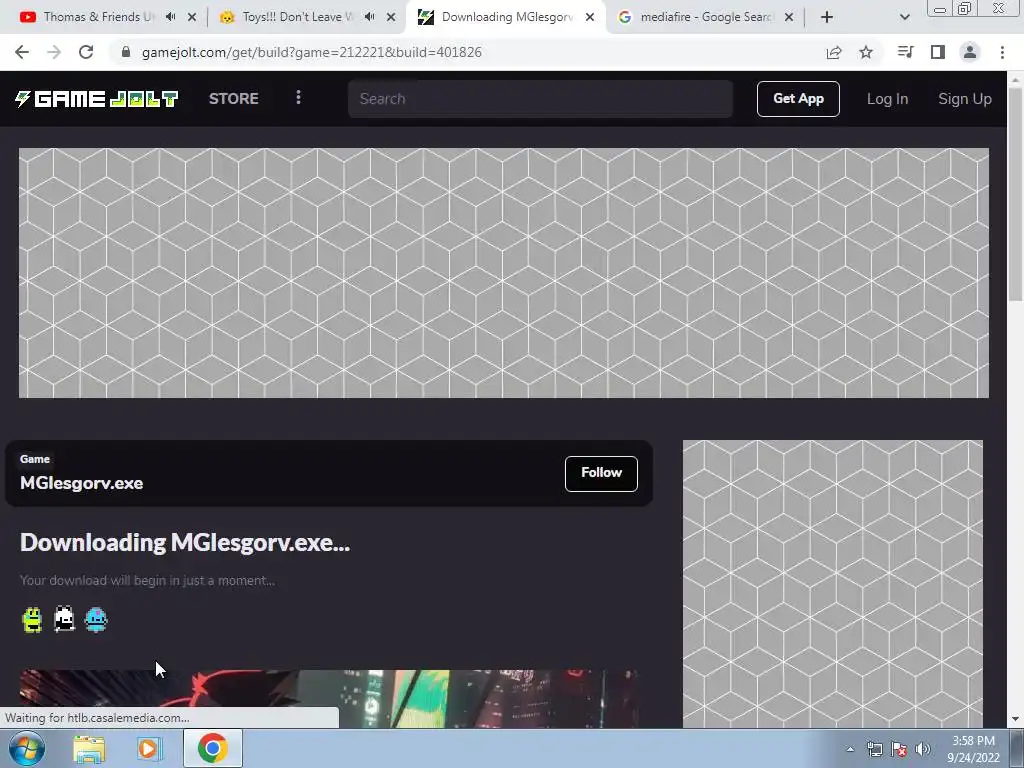
Task: Open the Action Center flag icon
Action: click(x=899, y=749)
